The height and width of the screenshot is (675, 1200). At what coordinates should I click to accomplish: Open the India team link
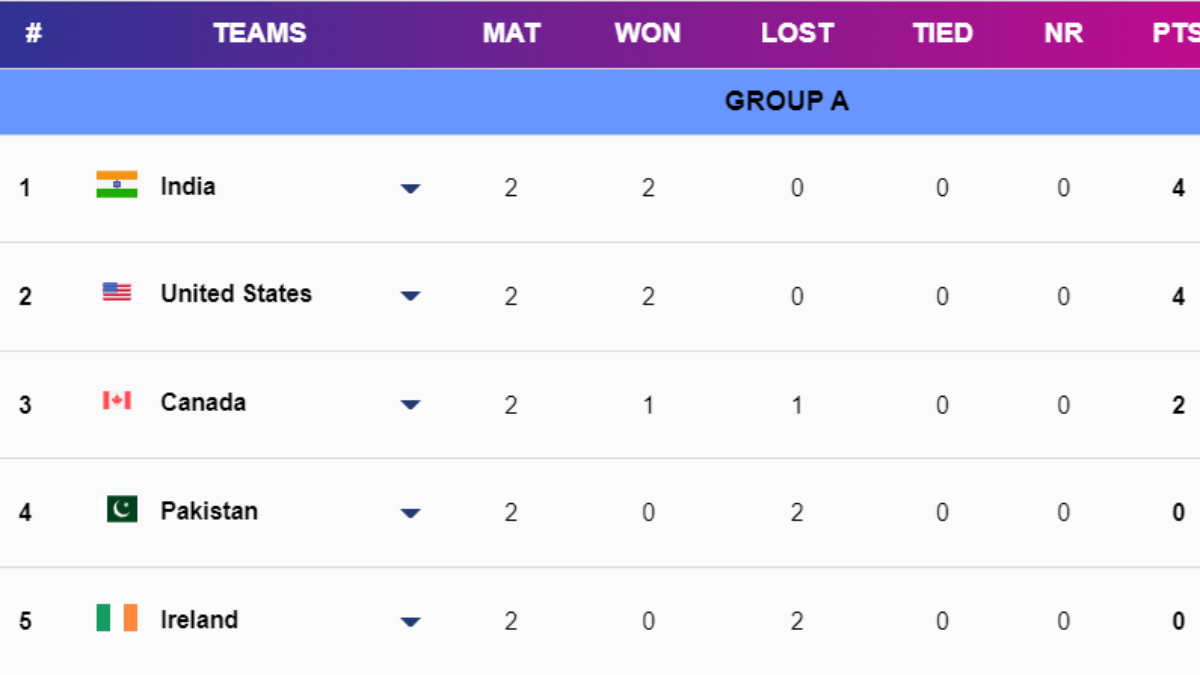pos(188,186)
